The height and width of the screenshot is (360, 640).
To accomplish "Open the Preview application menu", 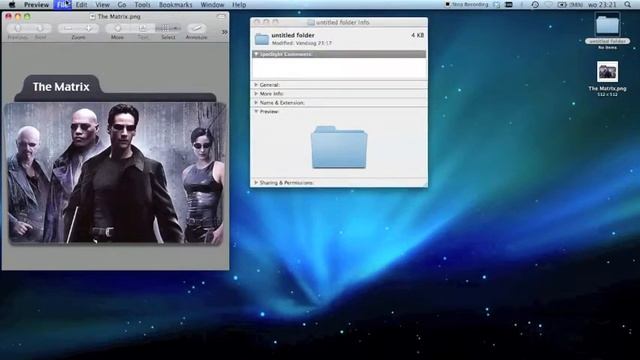I will click(x=36, y=5).
